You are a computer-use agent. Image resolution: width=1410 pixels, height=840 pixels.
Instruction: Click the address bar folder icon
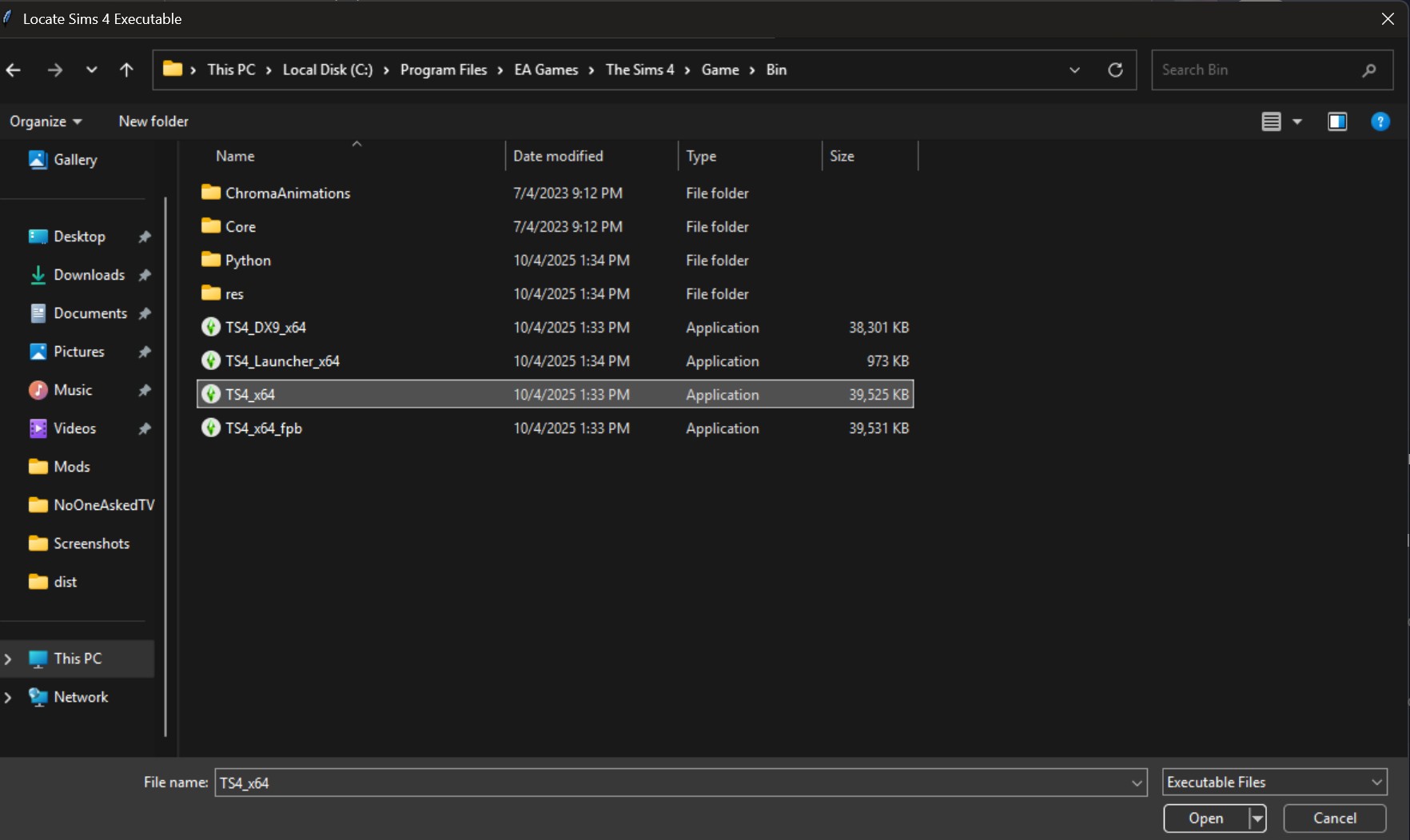click(172, 70)
